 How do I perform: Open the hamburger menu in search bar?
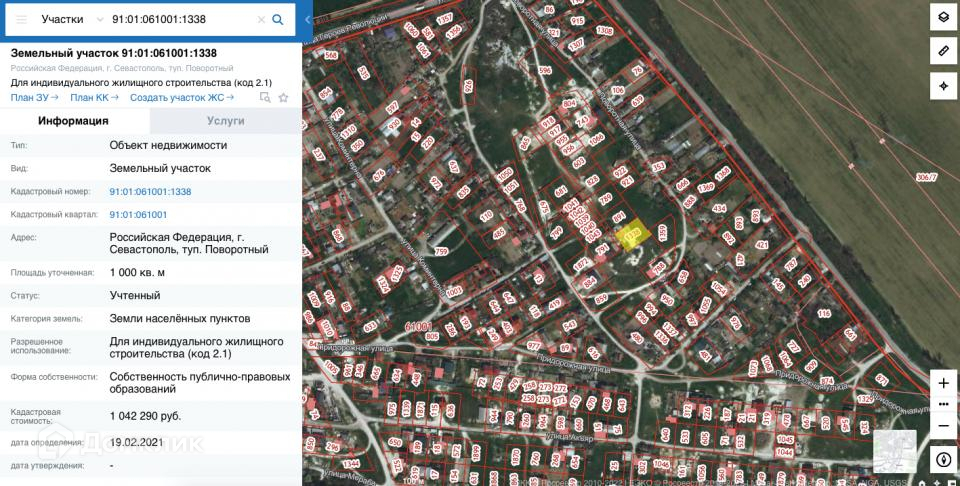tap(21, 20)
